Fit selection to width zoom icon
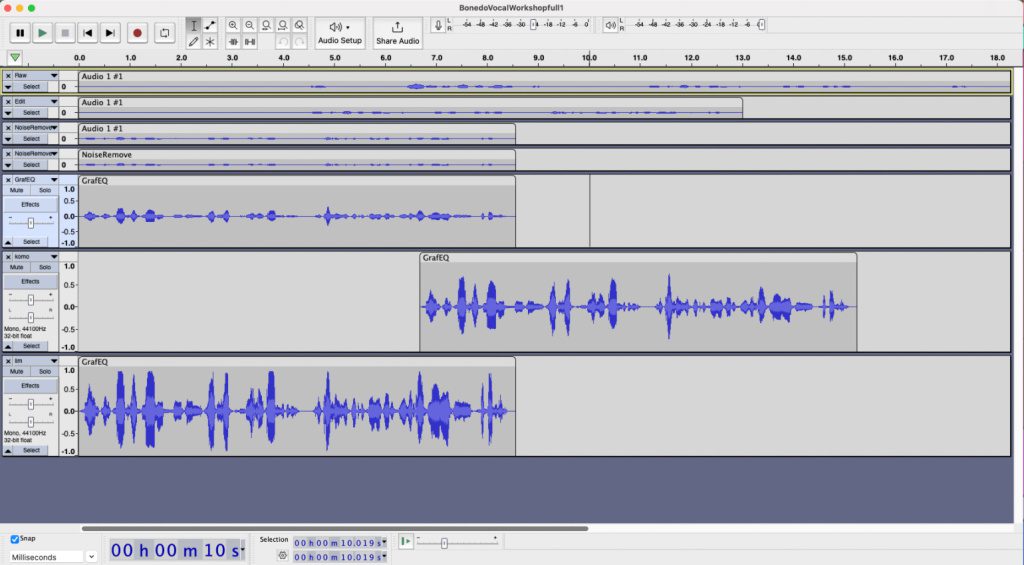The width and height of the screenshot is (1024, 565). point(266,25)
